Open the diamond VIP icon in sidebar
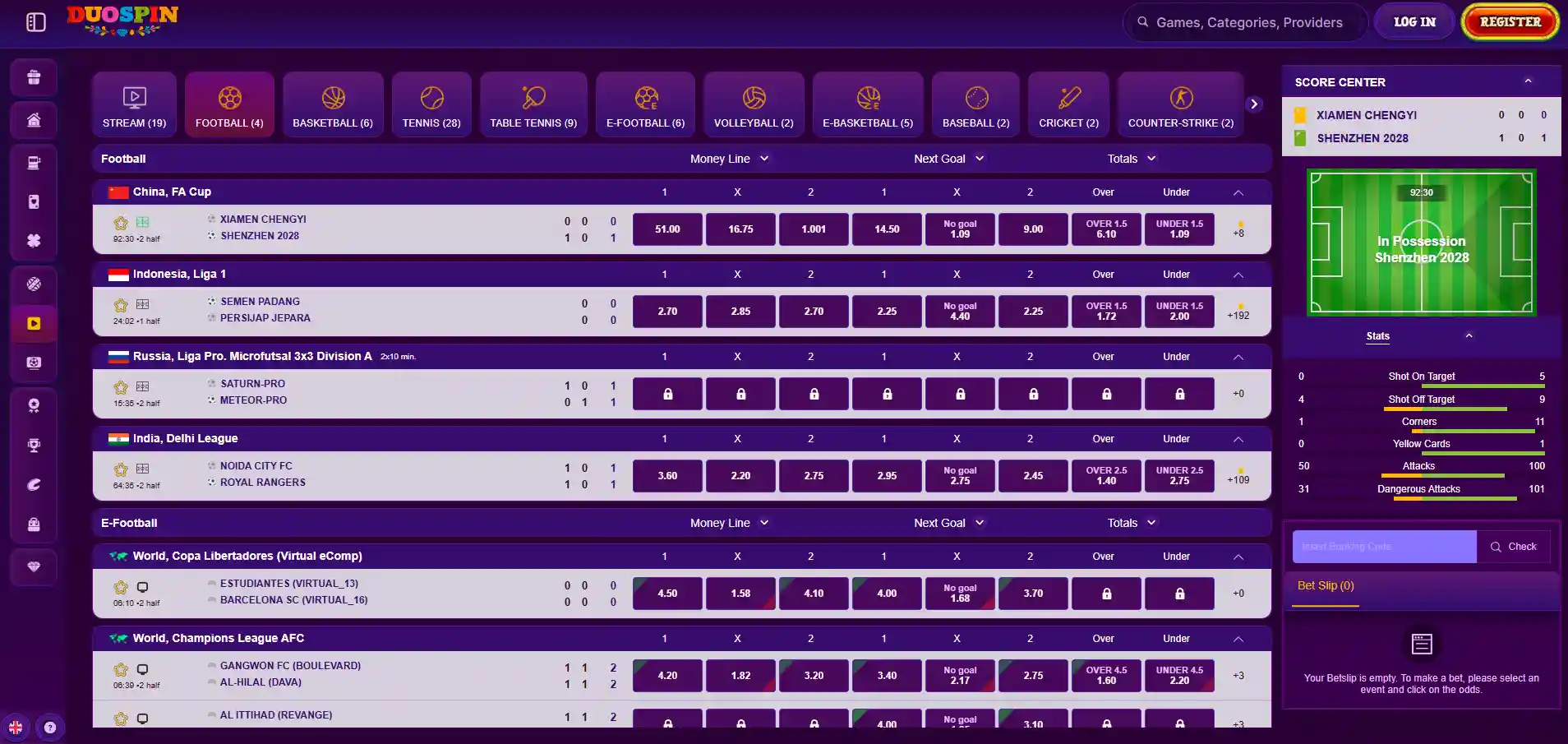 click(34, 566)
